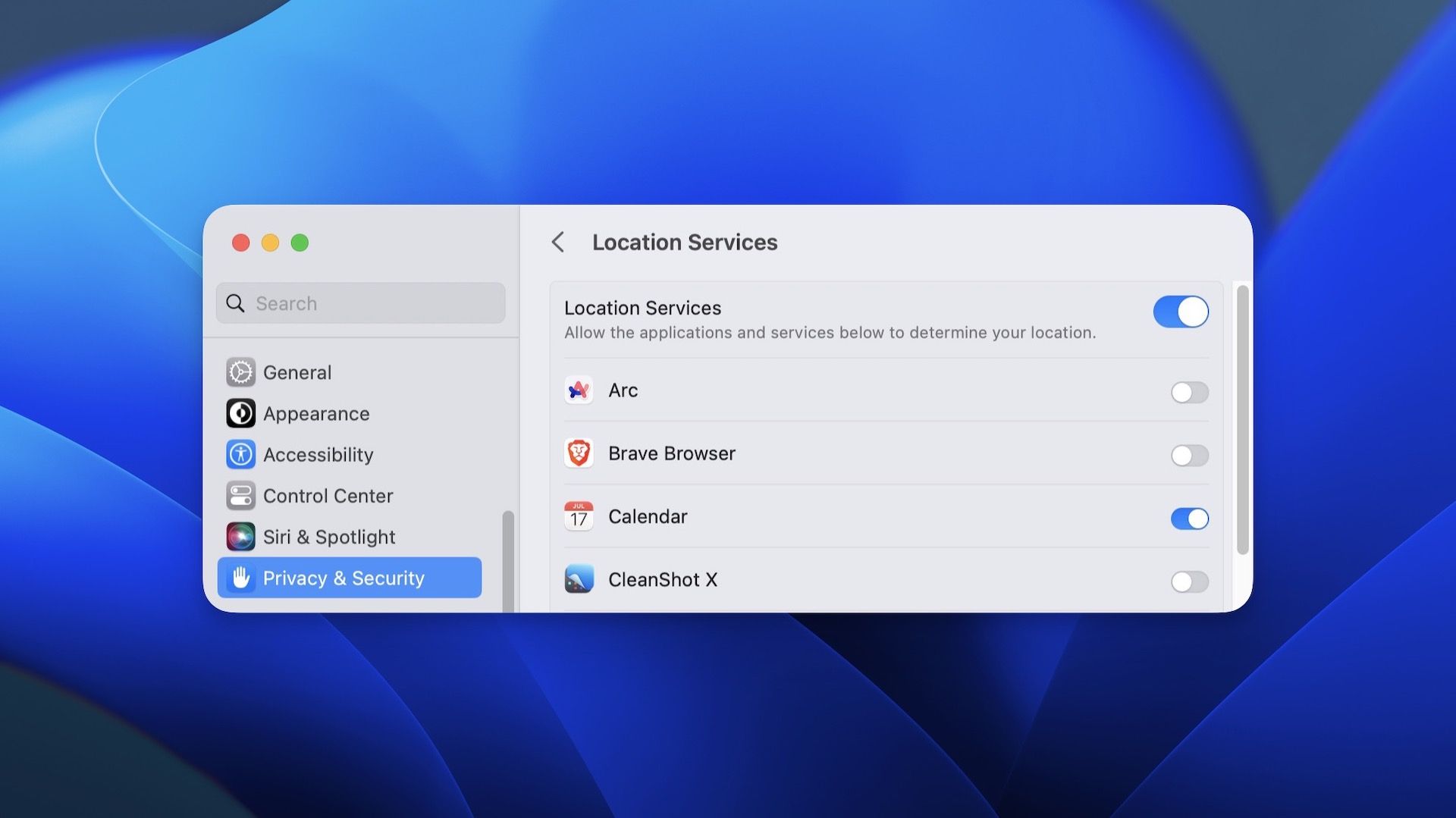Click the Calendar app icon
1456x818 pixels.
(579, 516)
